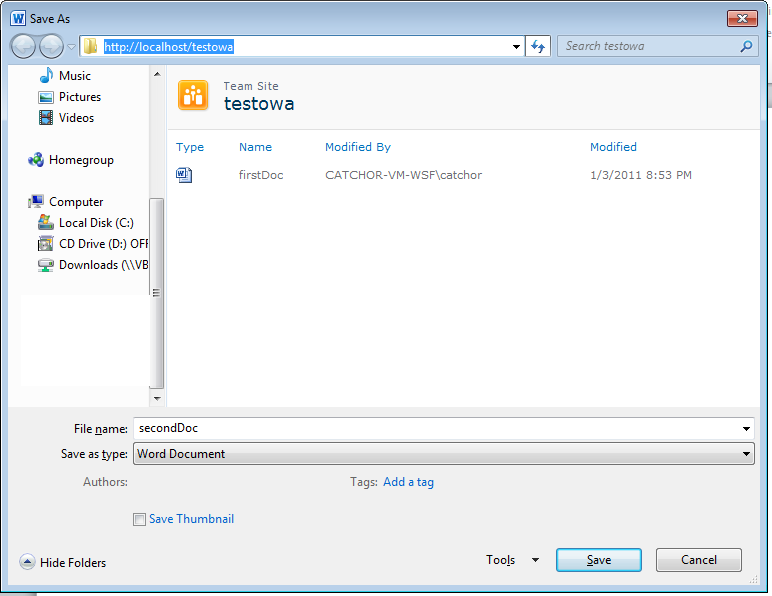
Task: Click the folder icon in address bar
Action: point(91,46)
